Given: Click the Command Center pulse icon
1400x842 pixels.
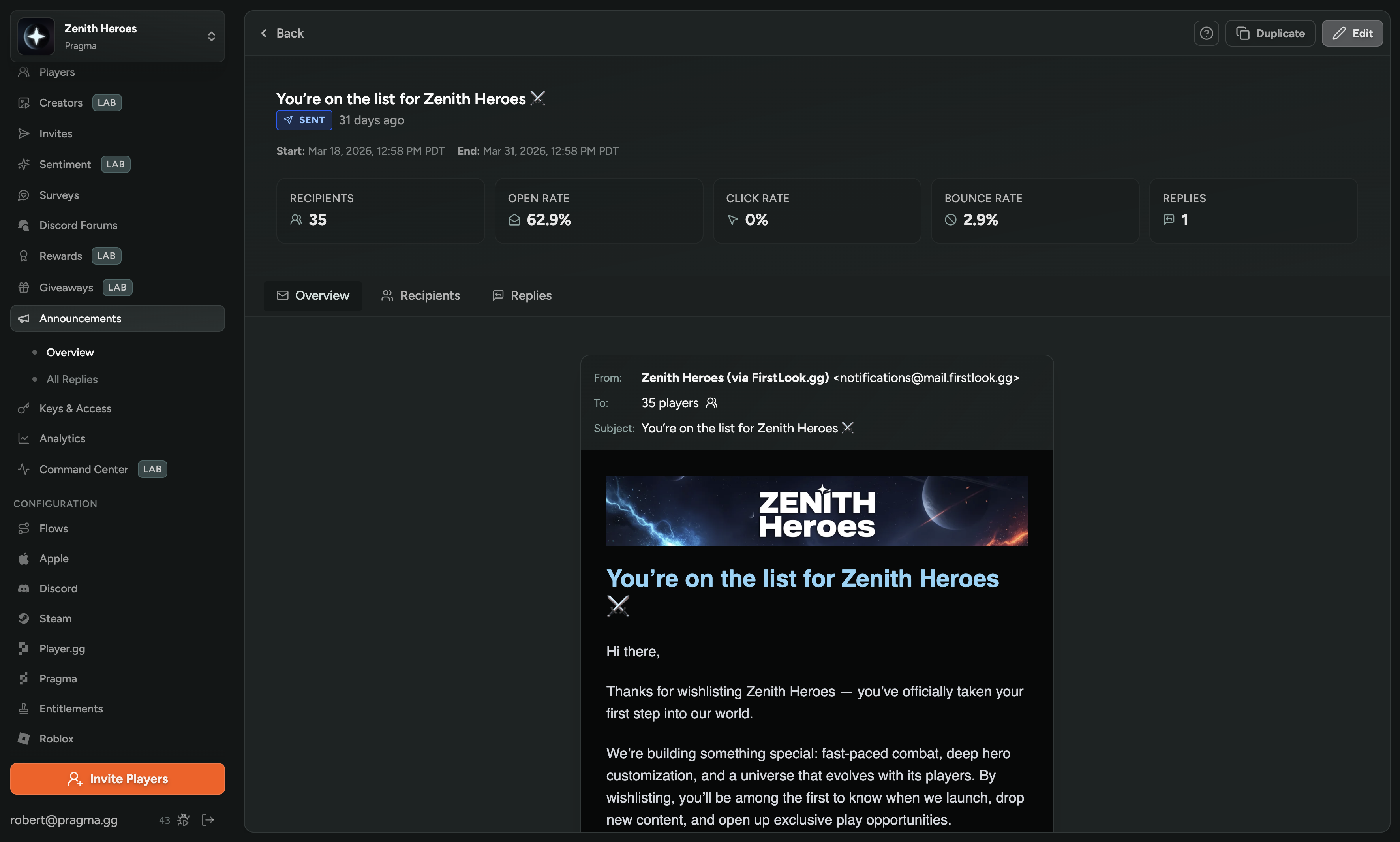Looking at the screenshot, I should coord(24,469).
